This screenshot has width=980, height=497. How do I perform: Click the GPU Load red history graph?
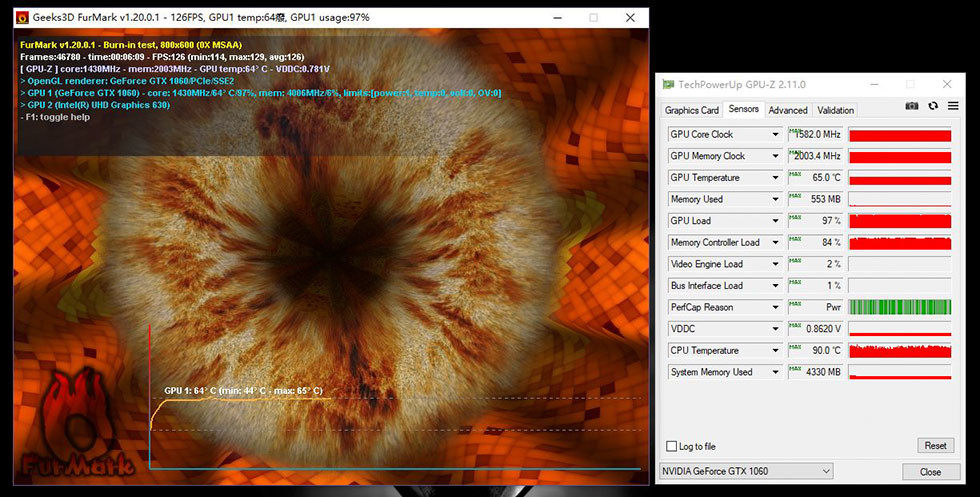pos(899,221)
